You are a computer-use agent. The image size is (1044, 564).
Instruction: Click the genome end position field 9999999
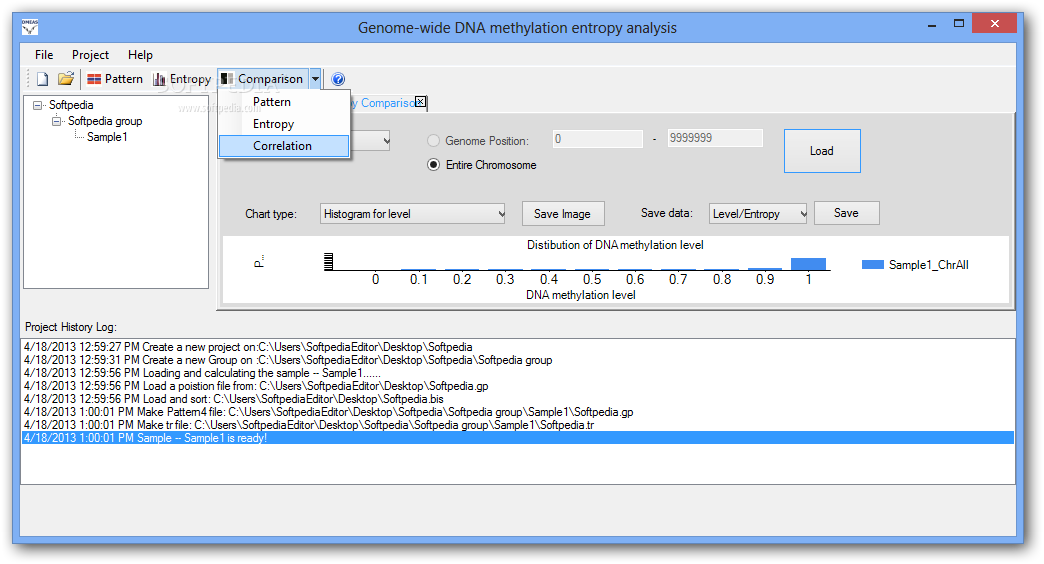(x=715, y=138)
